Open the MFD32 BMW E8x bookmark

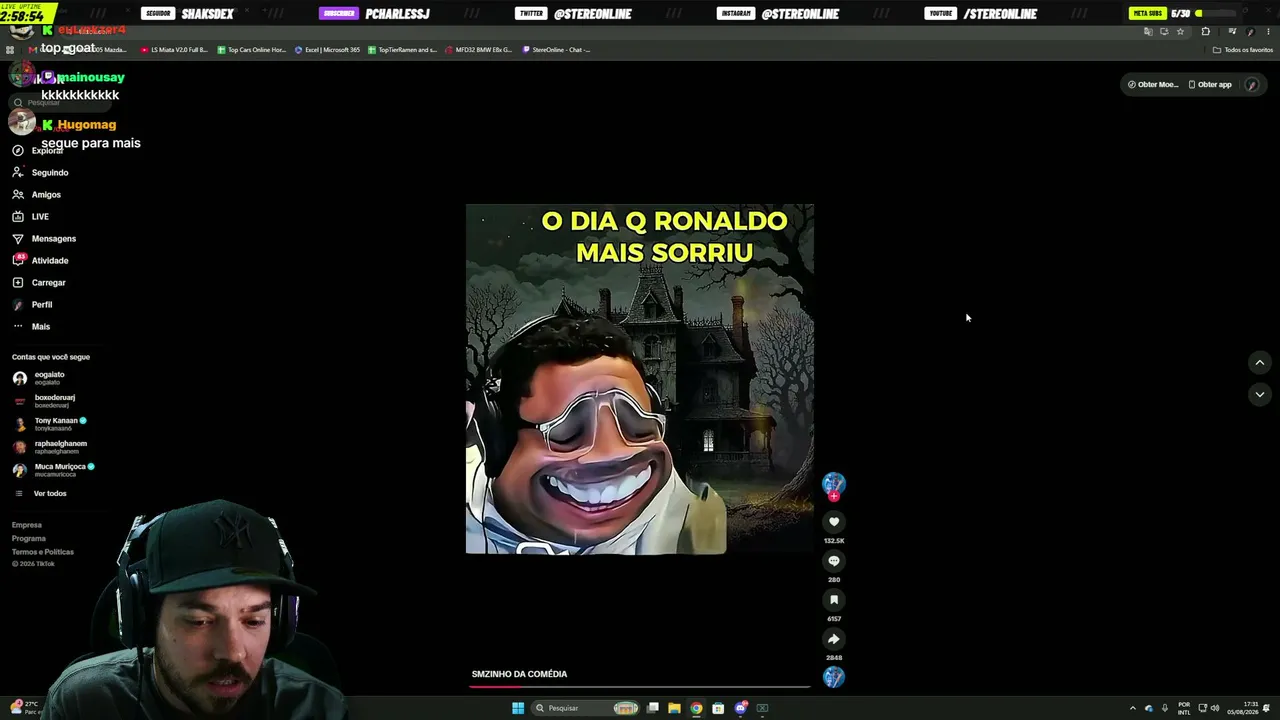[x=479, y=50]
